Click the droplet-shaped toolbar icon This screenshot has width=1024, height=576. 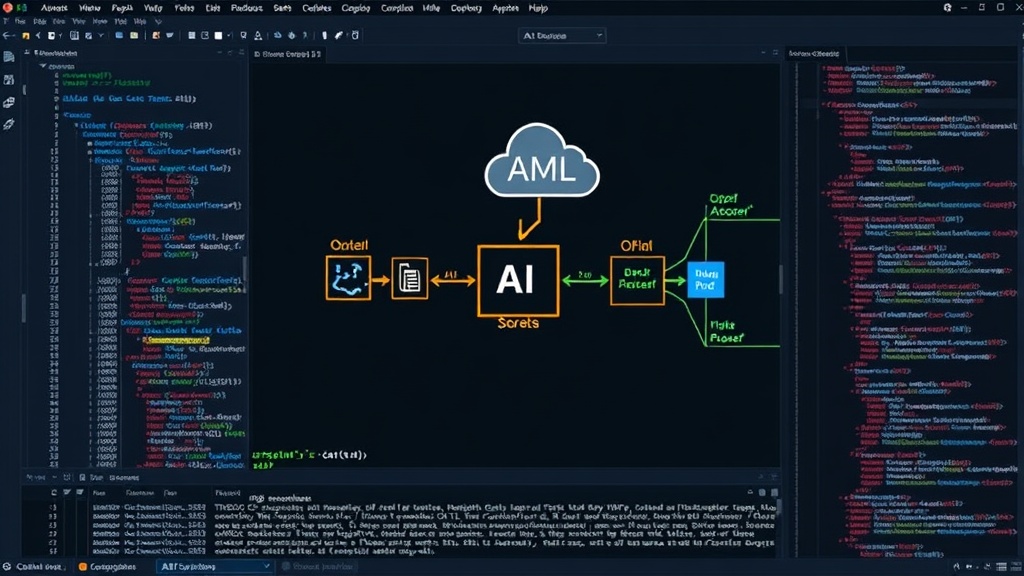292,35
